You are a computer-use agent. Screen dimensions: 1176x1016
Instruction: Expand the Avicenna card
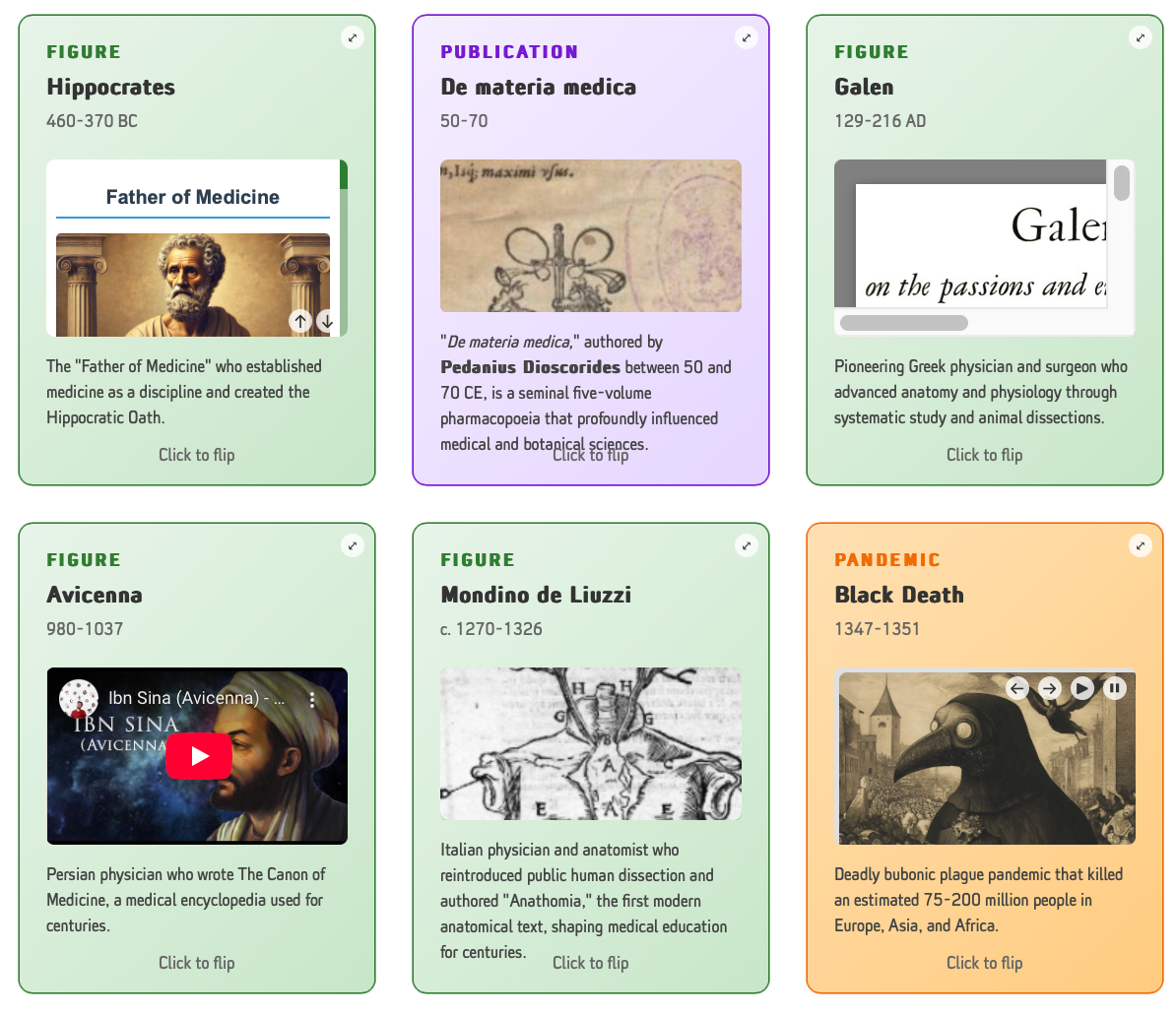point(353,545)
